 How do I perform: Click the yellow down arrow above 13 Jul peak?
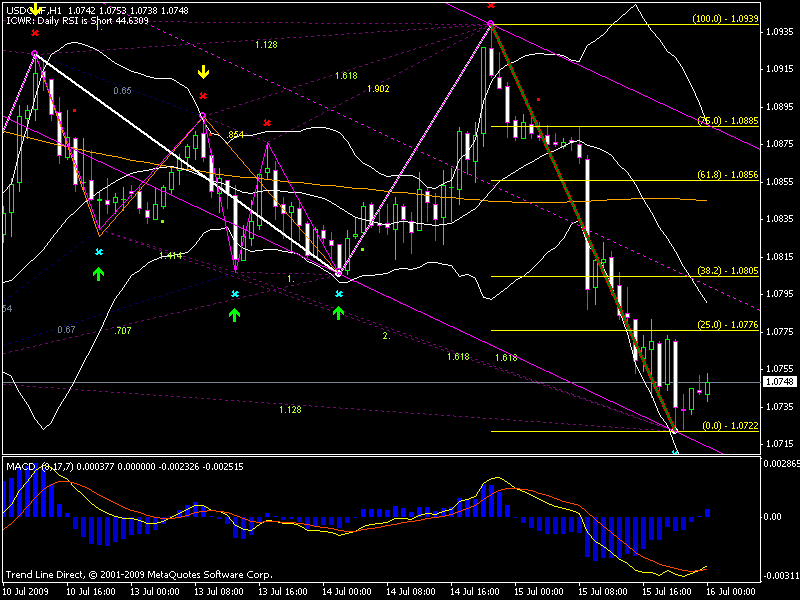[203, 72]
